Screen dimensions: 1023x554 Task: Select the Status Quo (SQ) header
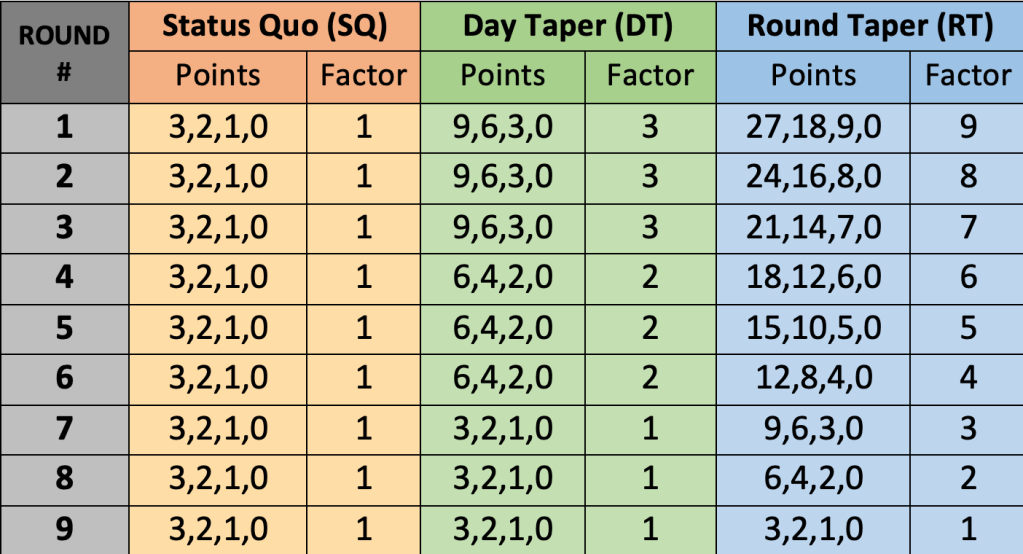click(274, 26)
